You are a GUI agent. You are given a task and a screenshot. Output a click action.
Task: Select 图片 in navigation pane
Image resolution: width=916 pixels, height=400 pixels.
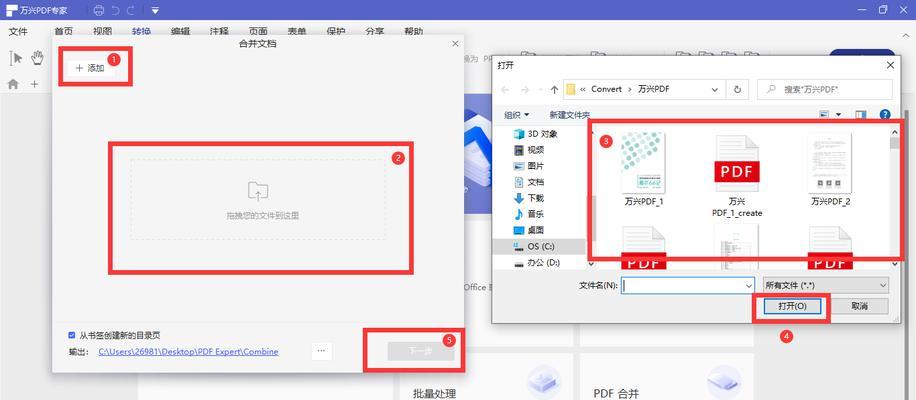(529, 166)
